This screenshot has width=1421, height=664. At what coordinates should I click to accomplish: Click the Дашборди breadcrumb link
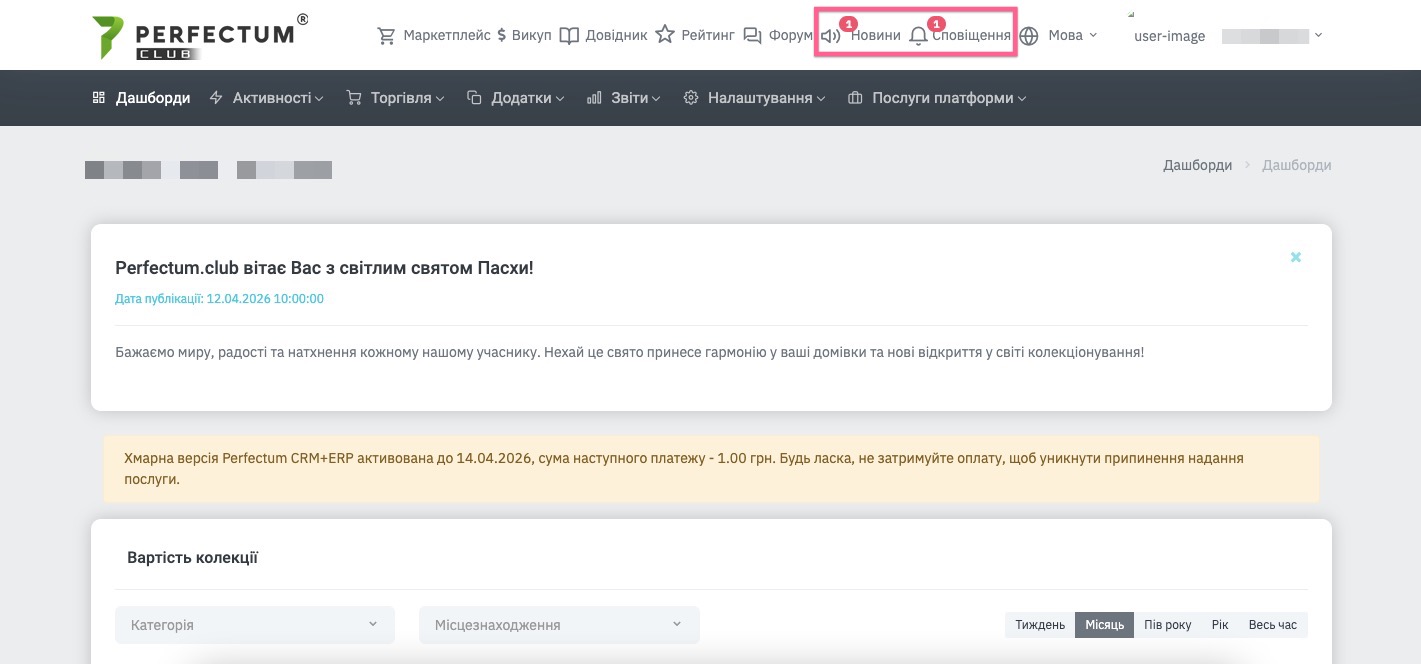pyautogui.click(x=1197, y=165)
